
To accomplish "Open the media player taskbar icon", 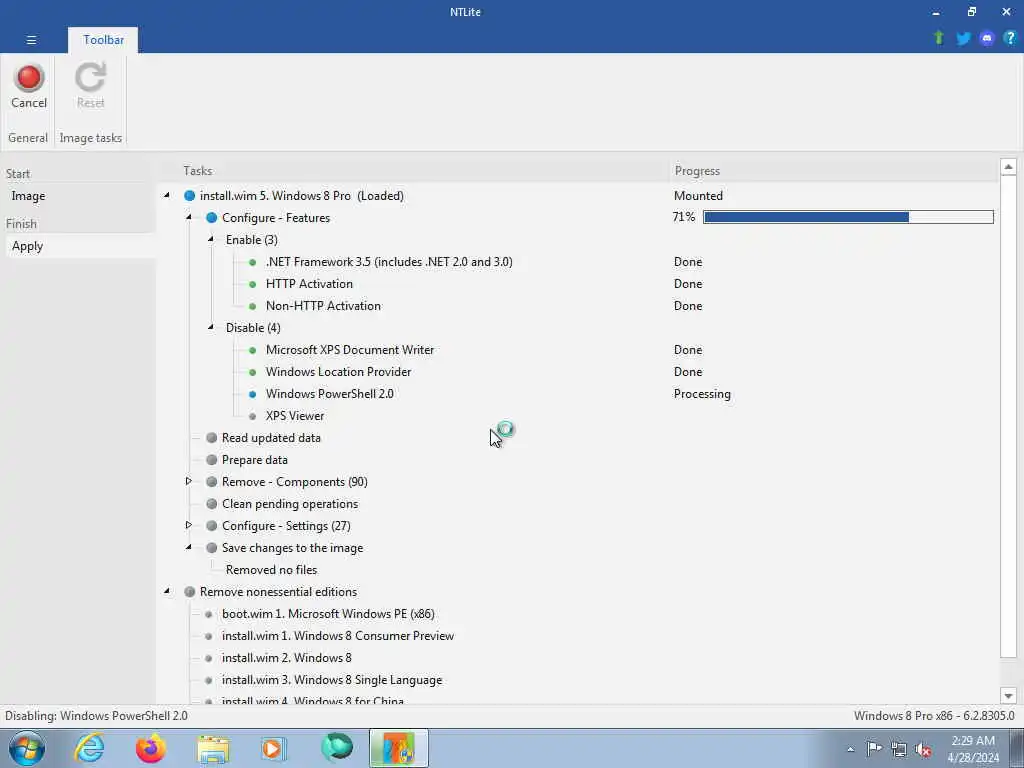I will 273,749.
